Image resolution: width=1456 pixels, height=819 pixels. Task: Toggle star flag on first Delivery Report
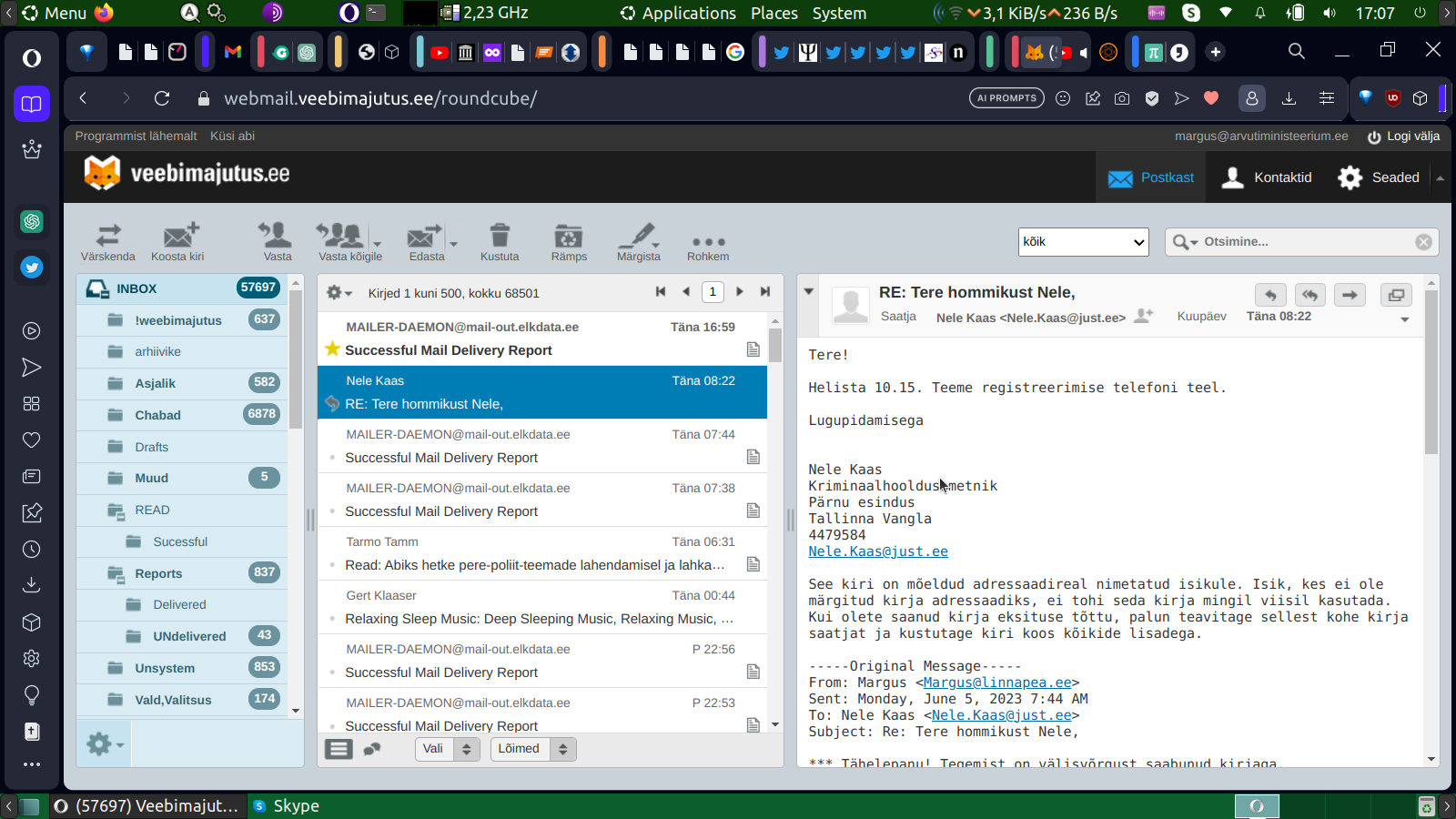pyautogui.click(x=332, y=349)
